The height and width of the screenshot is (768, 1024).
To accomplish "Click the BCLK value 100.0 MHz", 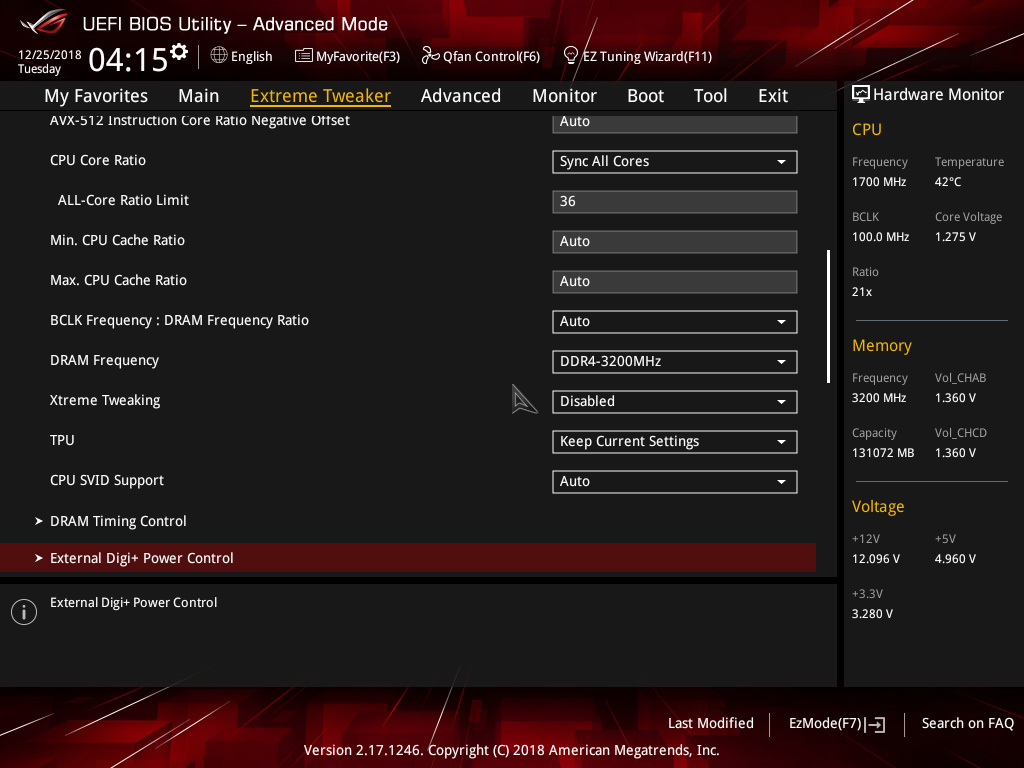I will pyautogui.click(x=880, y=236).
